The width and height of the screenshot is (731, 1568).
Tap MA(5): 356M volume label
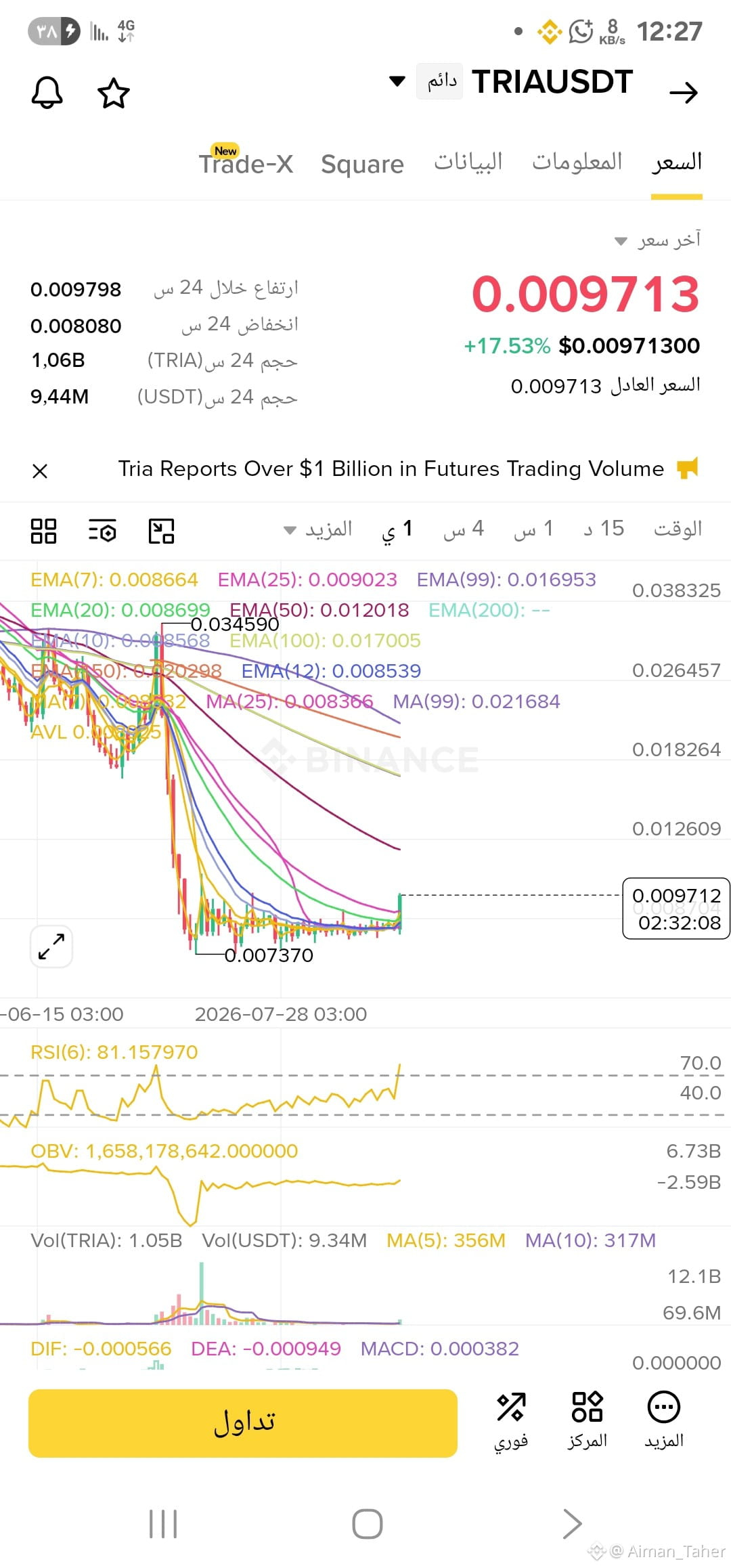coord(446,1240)
